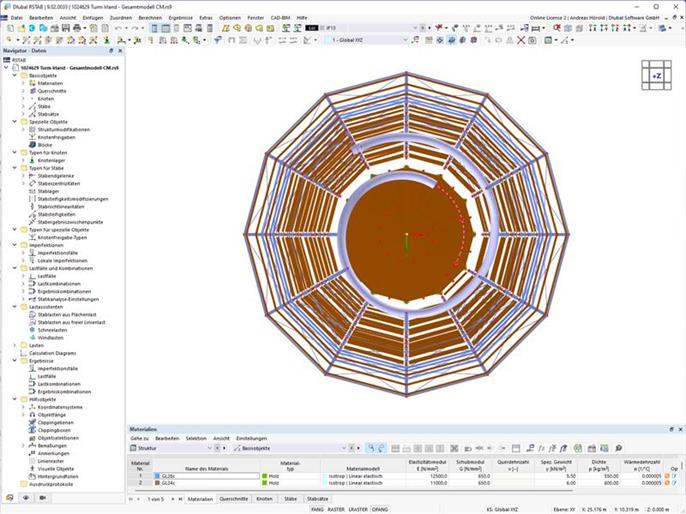Click the New model icon in the toolbar

point(10,28)
